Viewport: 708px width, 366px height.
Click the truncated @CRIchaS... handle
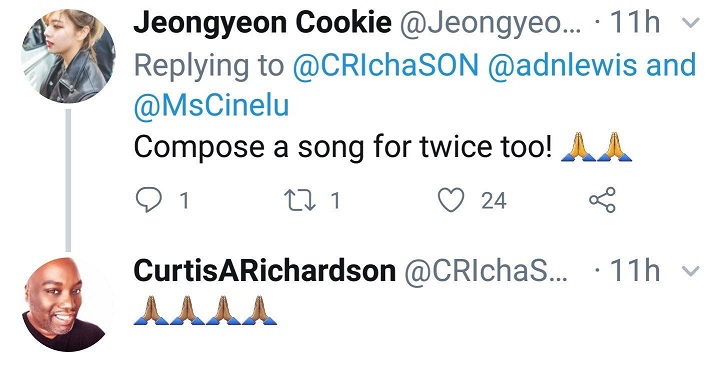point(485,271)
